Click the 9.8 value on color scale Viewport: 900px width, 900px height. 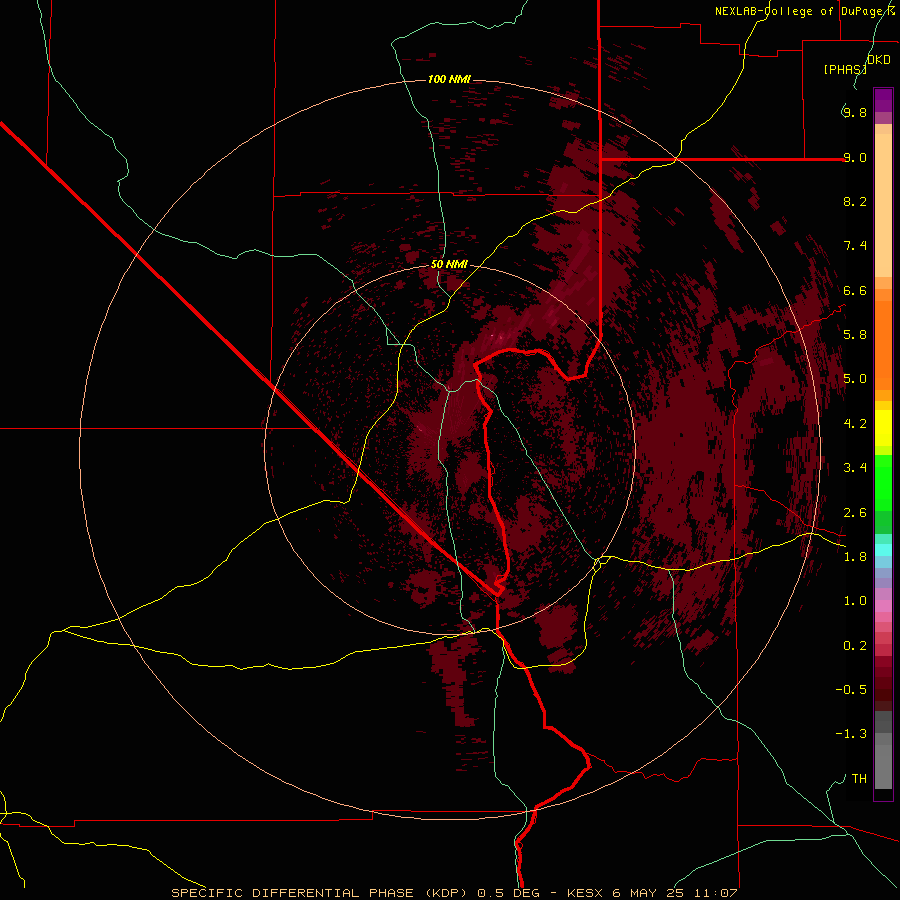855,112
